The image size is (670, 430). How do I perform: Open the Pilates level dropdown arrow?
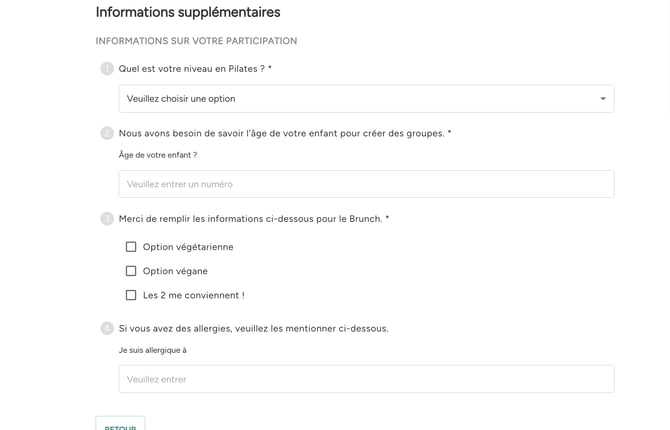[603, 99]
